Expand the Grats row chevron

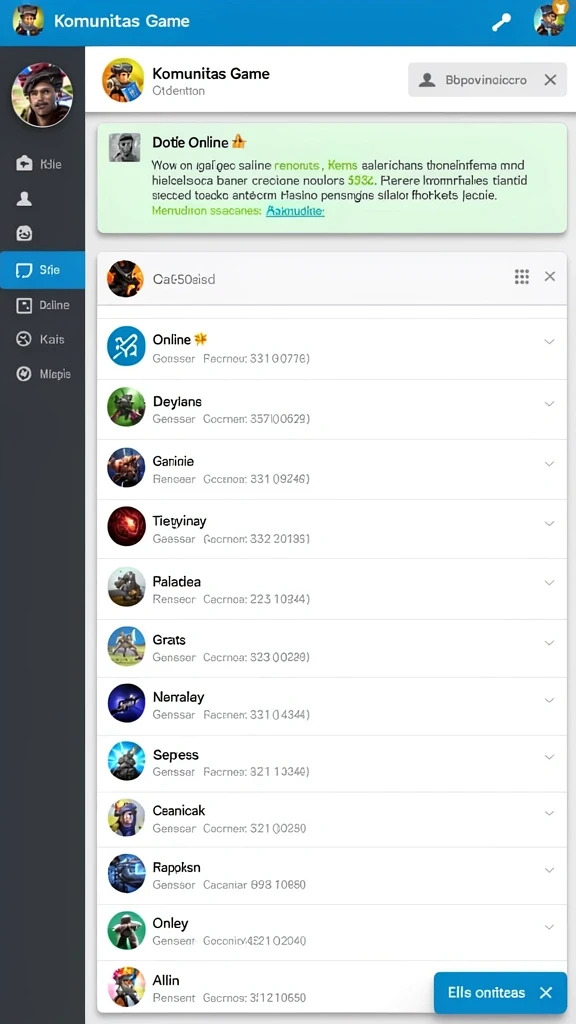[549, 643]
